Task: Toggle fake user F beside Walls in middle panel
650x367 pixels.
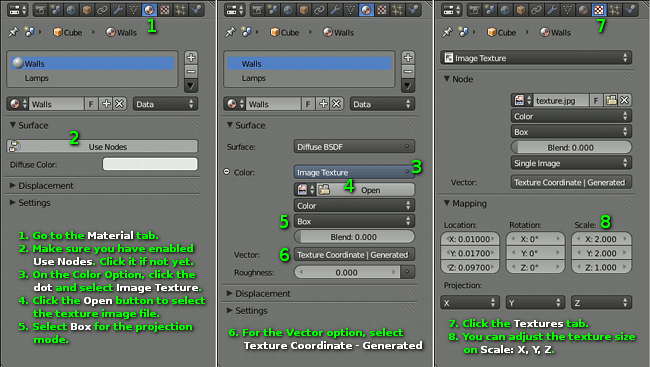Action: [x=308, y=104]
